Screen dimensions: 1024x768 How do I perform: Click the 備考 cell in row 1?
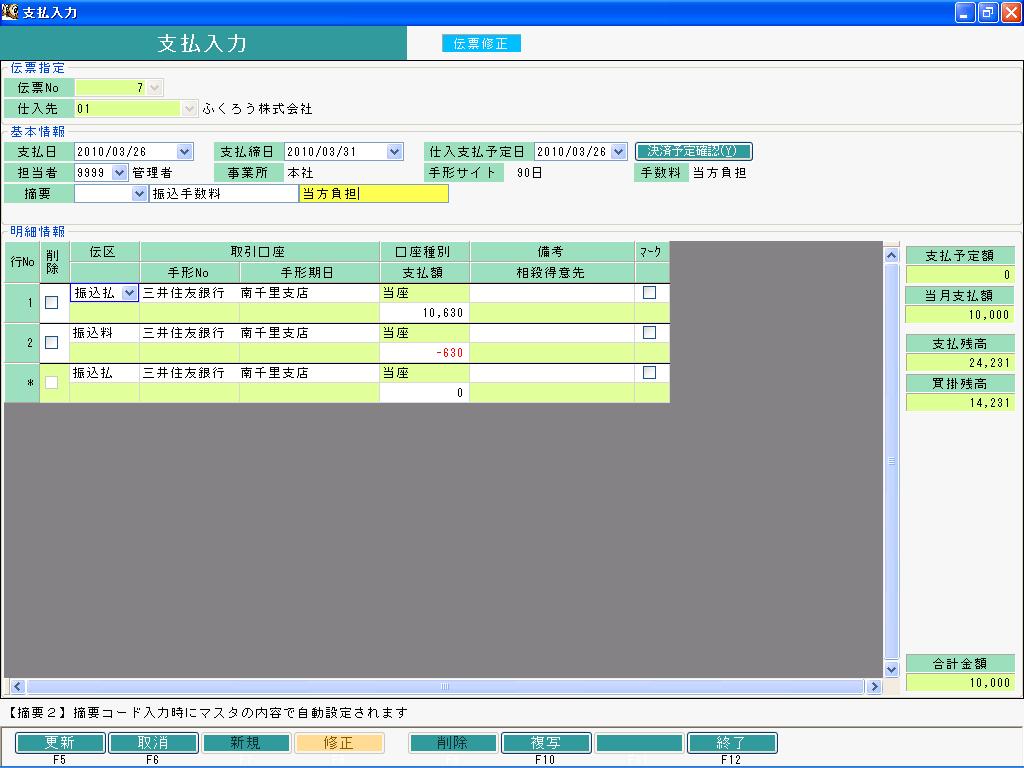(552, 293)
